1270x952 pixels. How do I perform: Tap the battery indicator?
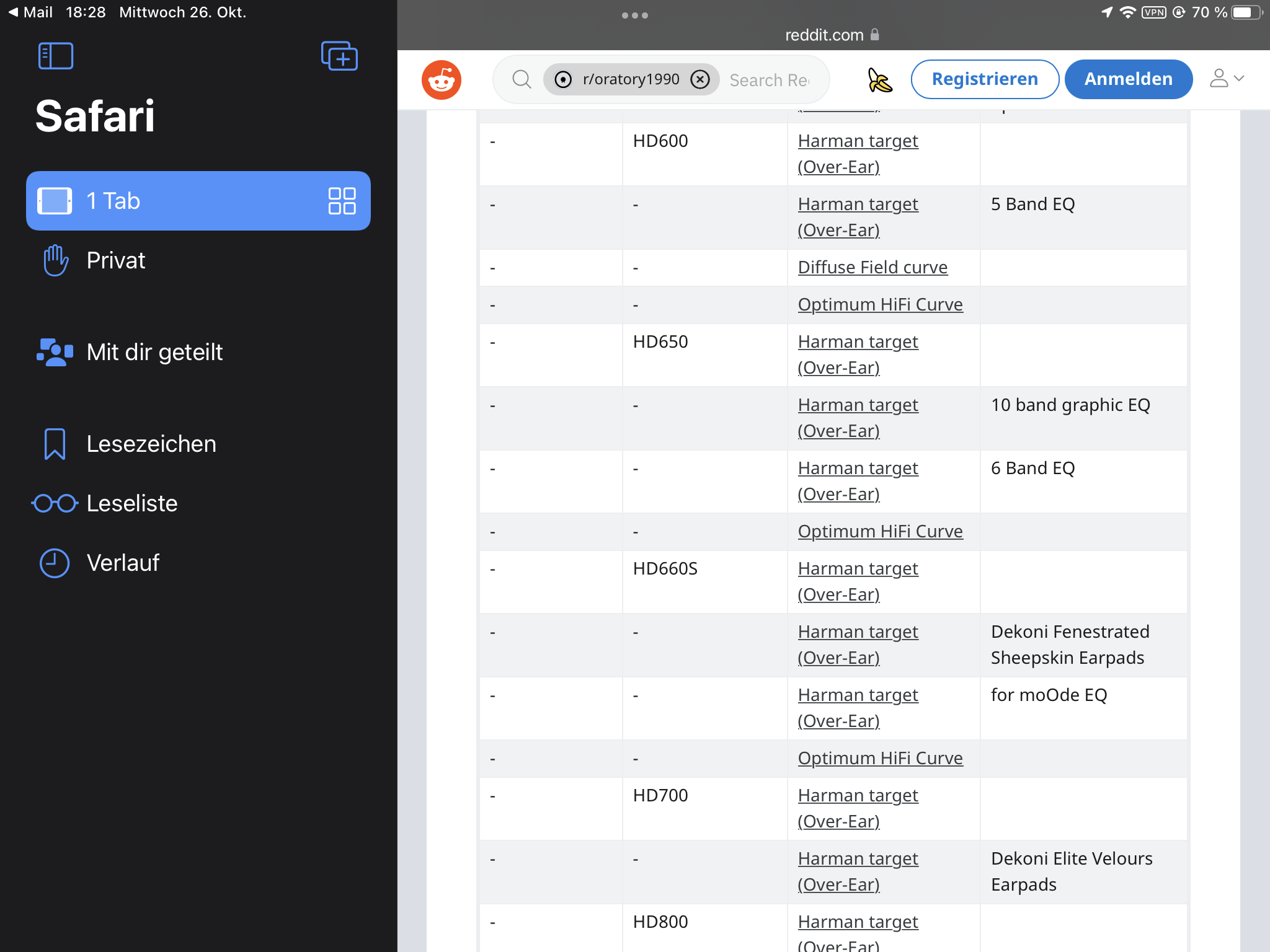pyautogui.click(x=1246, y=12)
